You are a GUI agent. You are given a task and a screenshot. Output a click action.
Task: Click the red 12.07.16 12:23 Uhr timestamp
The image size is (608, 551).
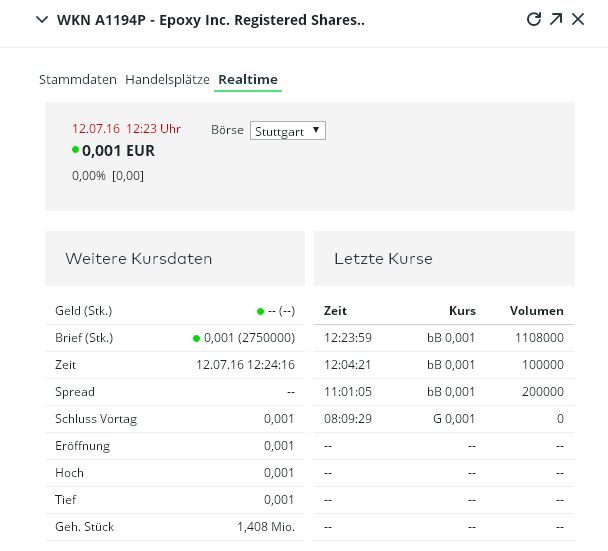126,129
